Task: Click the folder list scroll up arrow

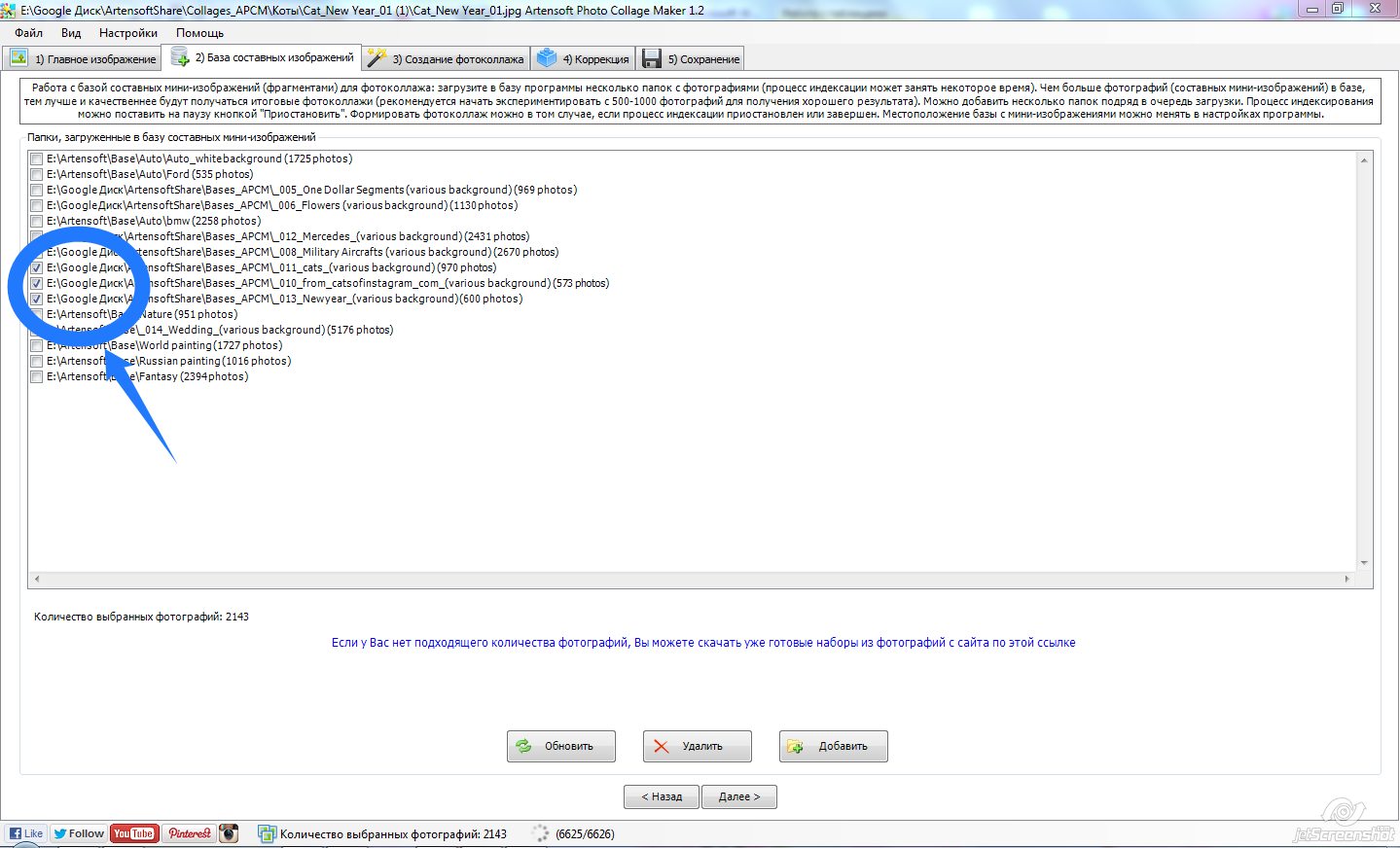Action: coord(1364,159)
